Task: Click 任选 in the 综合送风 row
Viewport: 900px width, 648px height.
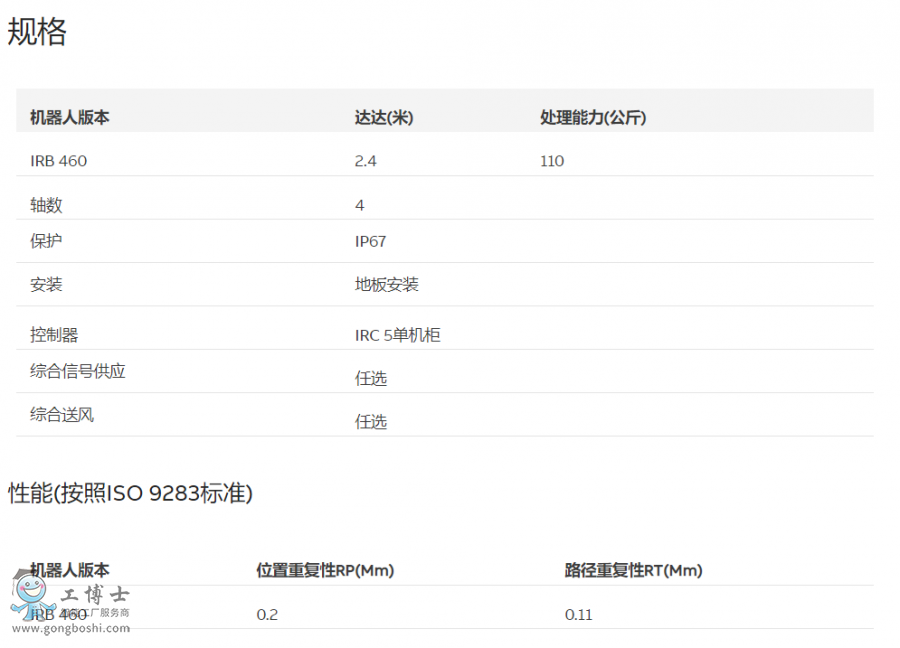Action: click(371, 422)
